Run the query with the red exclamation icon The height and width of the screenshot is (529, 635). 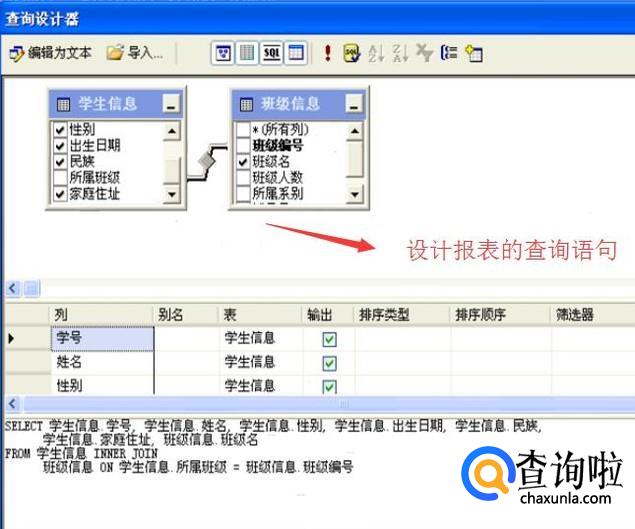coord(327,53)
